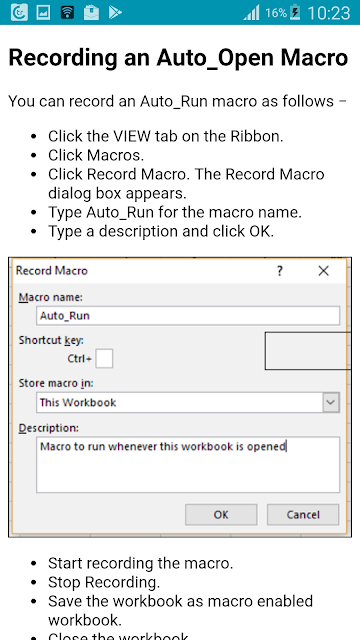Screen dimensions: 360x640
Task: Close the Record Macro dialog with the X
Action: (x=323, y=271)
